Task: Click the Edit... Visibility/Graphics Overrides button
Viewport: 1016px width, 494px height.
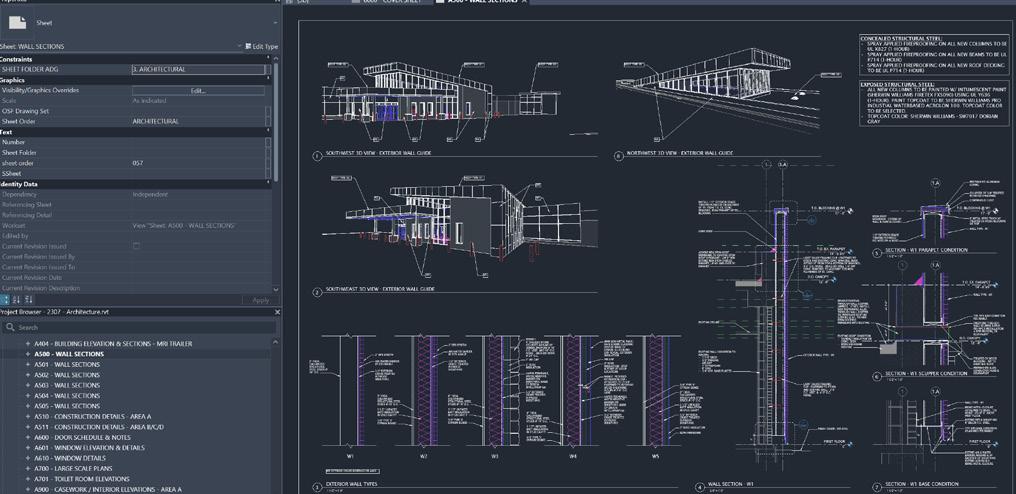Action: click(x=198, y=91)
